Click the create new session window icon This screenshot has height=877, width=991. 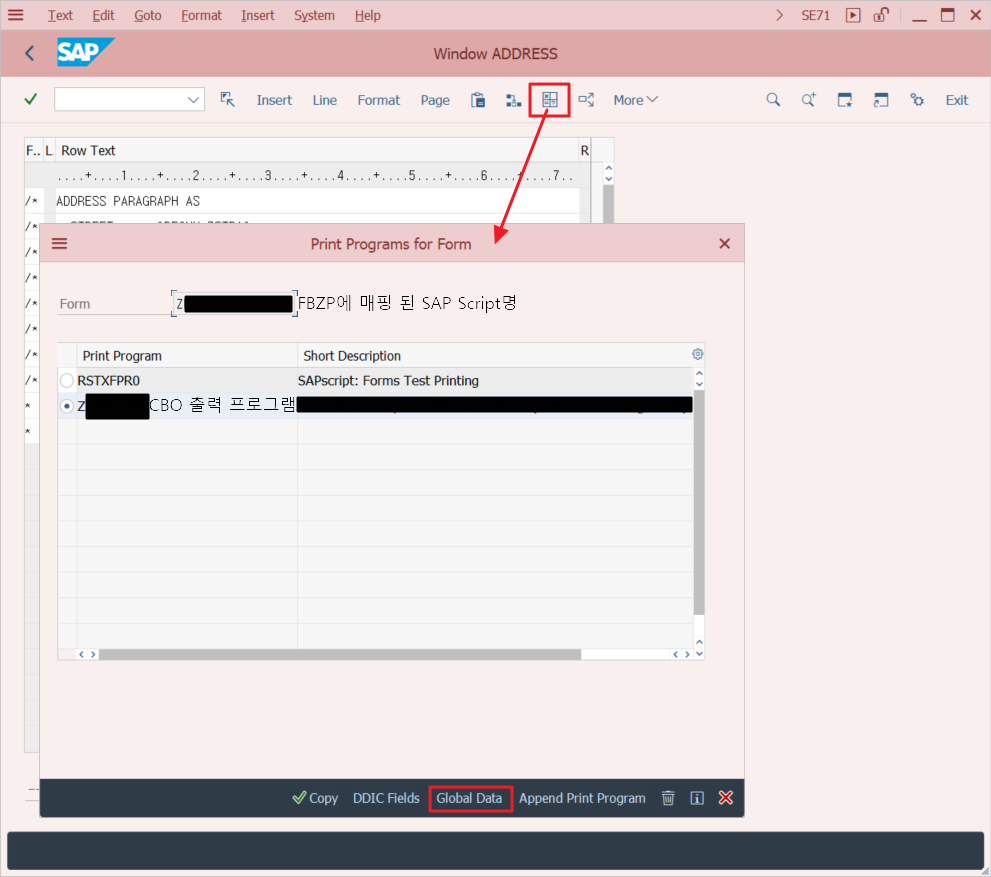coord(844,100)
